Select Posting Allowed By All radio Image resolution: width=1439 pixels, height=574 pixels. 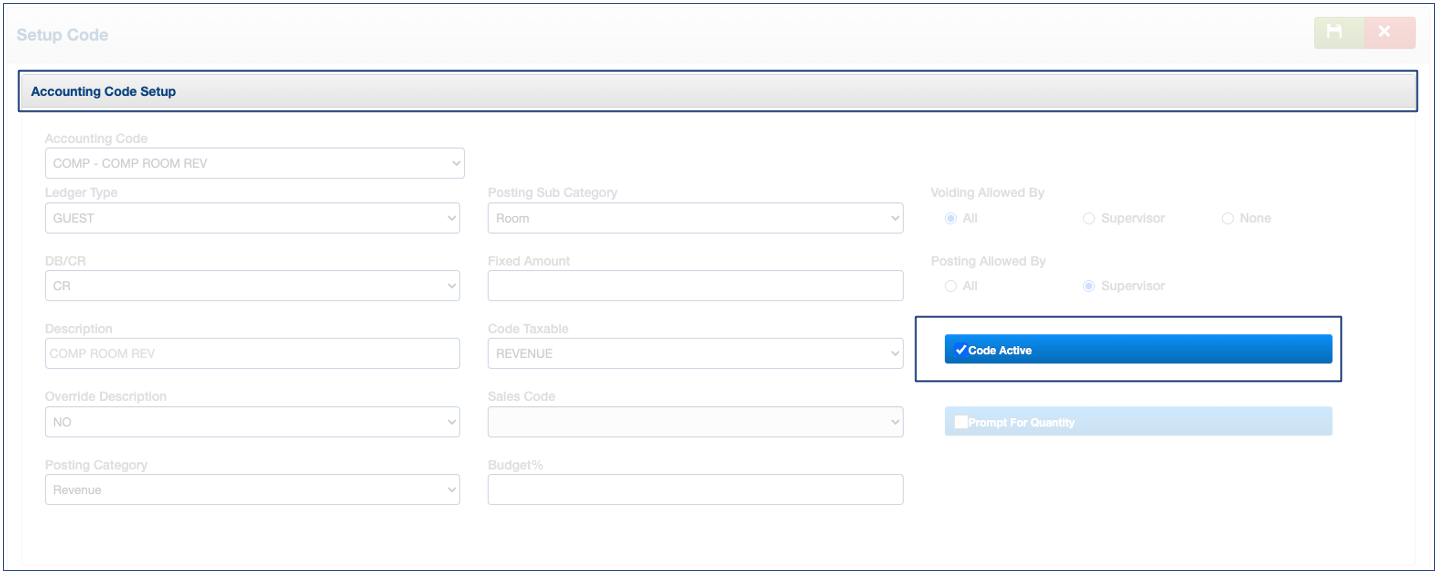pos(951,286)
